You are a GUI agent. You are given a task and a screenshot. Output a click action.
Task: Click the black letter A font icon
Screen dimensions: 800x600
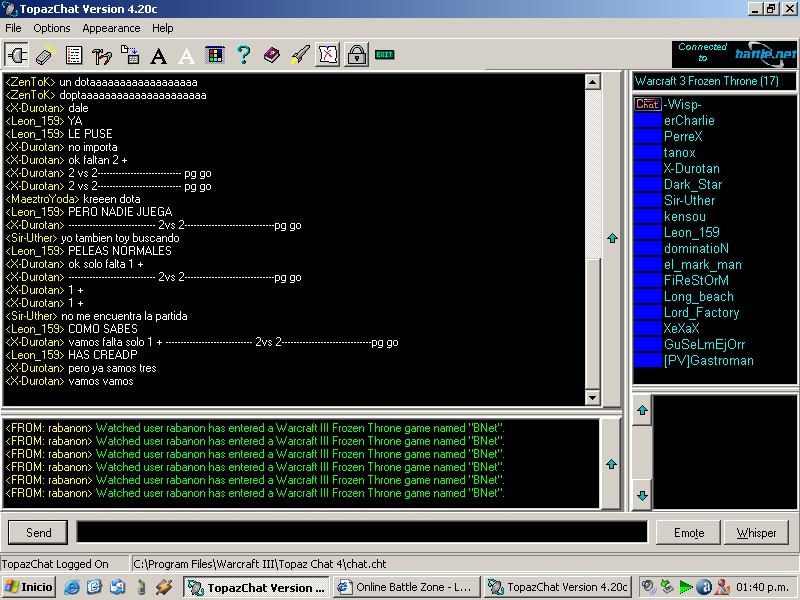158,55
